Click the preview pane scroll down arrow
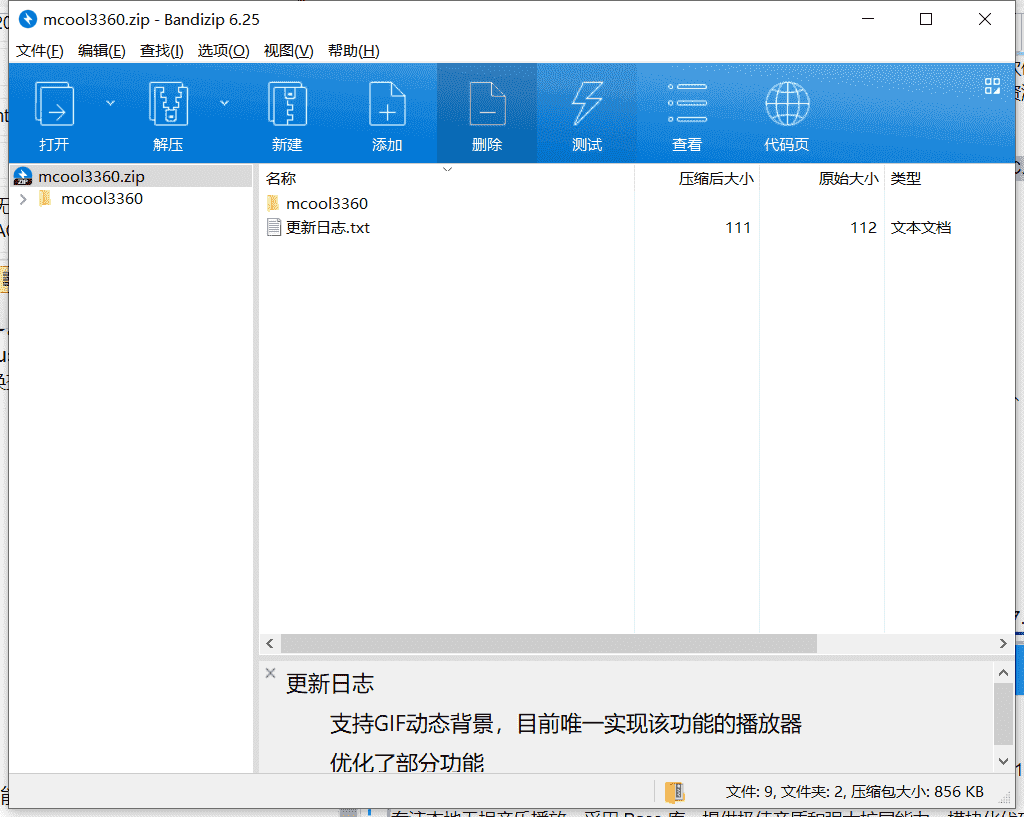 pos(1004,761)
